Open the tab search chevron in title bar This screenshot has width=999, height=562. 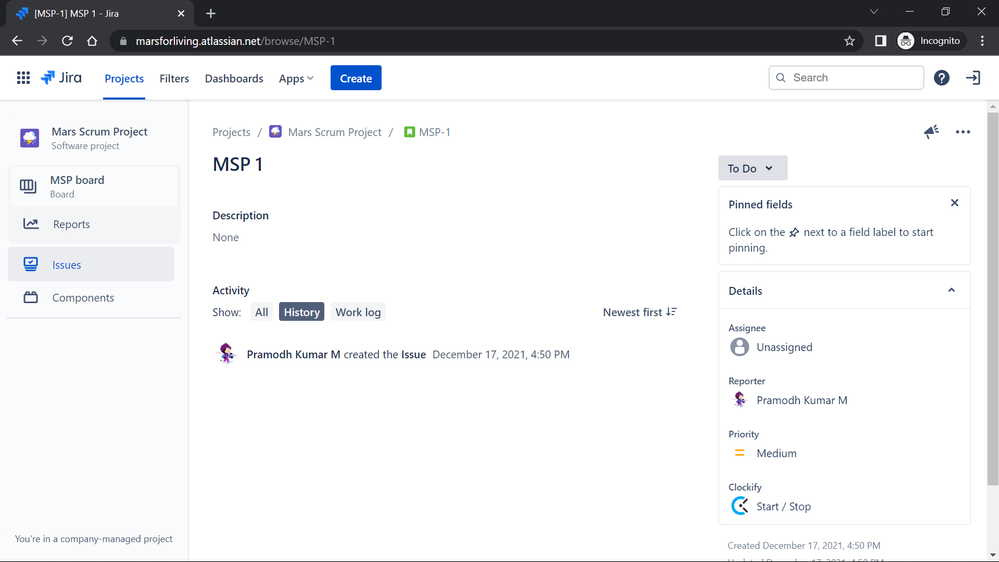[873, 12]
